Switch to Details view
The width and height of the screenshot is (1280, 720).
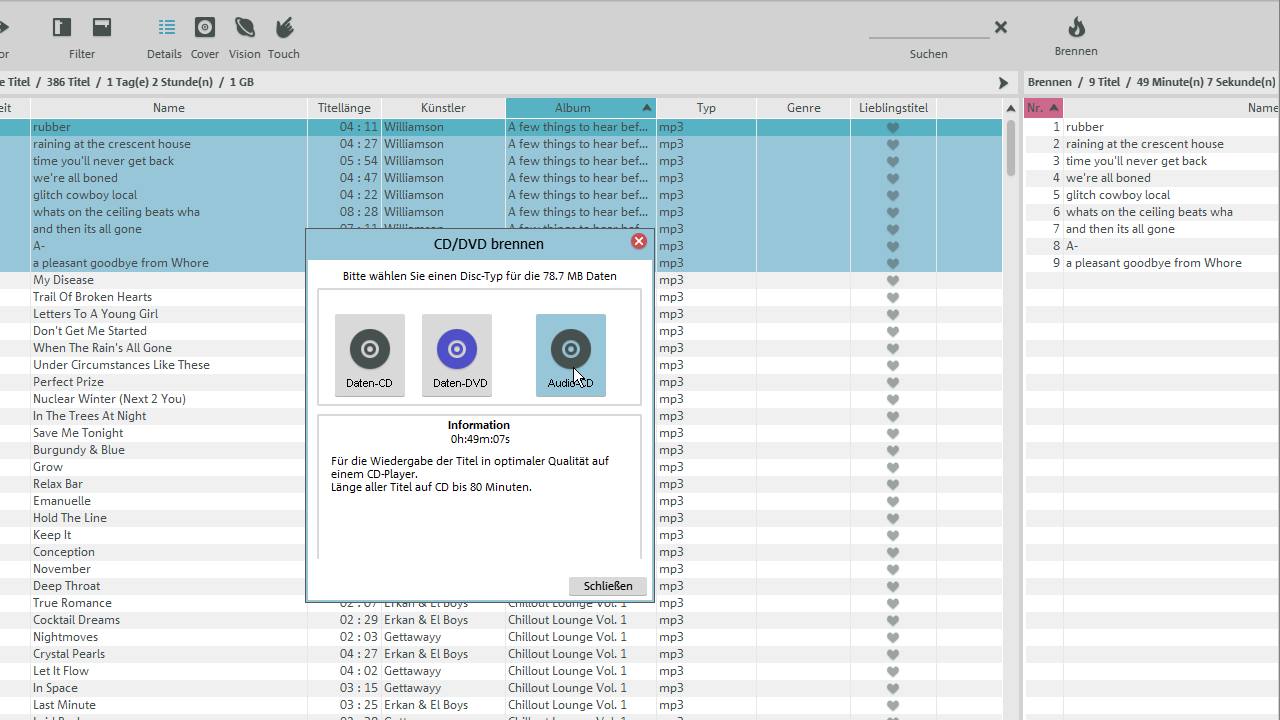coord(165,38)
